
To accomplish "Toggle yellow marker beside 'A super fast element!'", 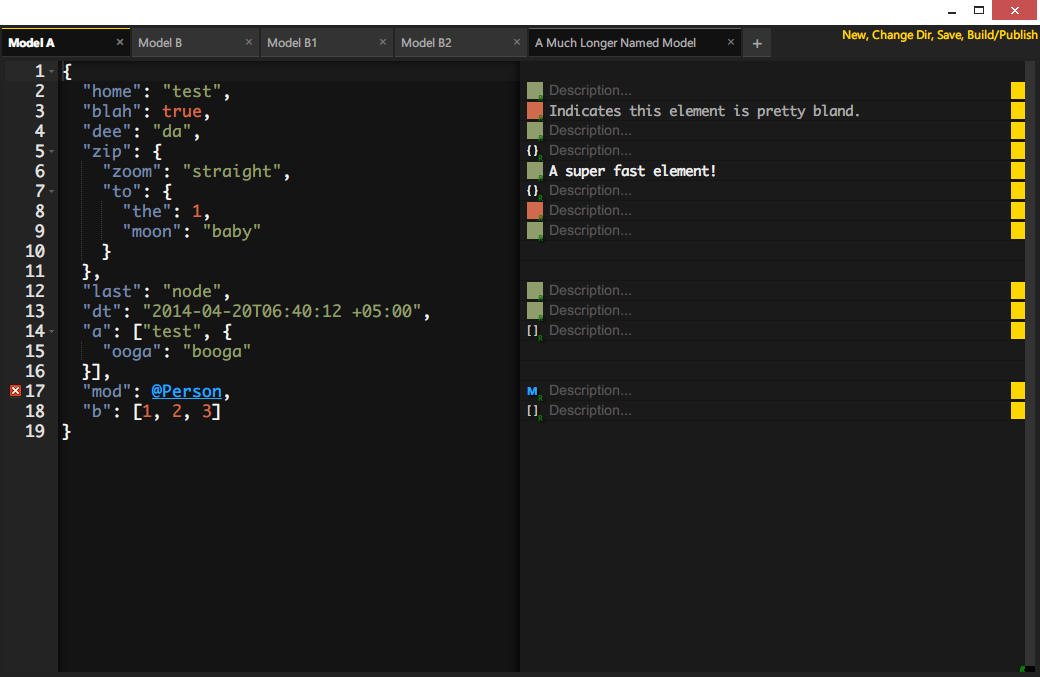I will (1017, 170).
